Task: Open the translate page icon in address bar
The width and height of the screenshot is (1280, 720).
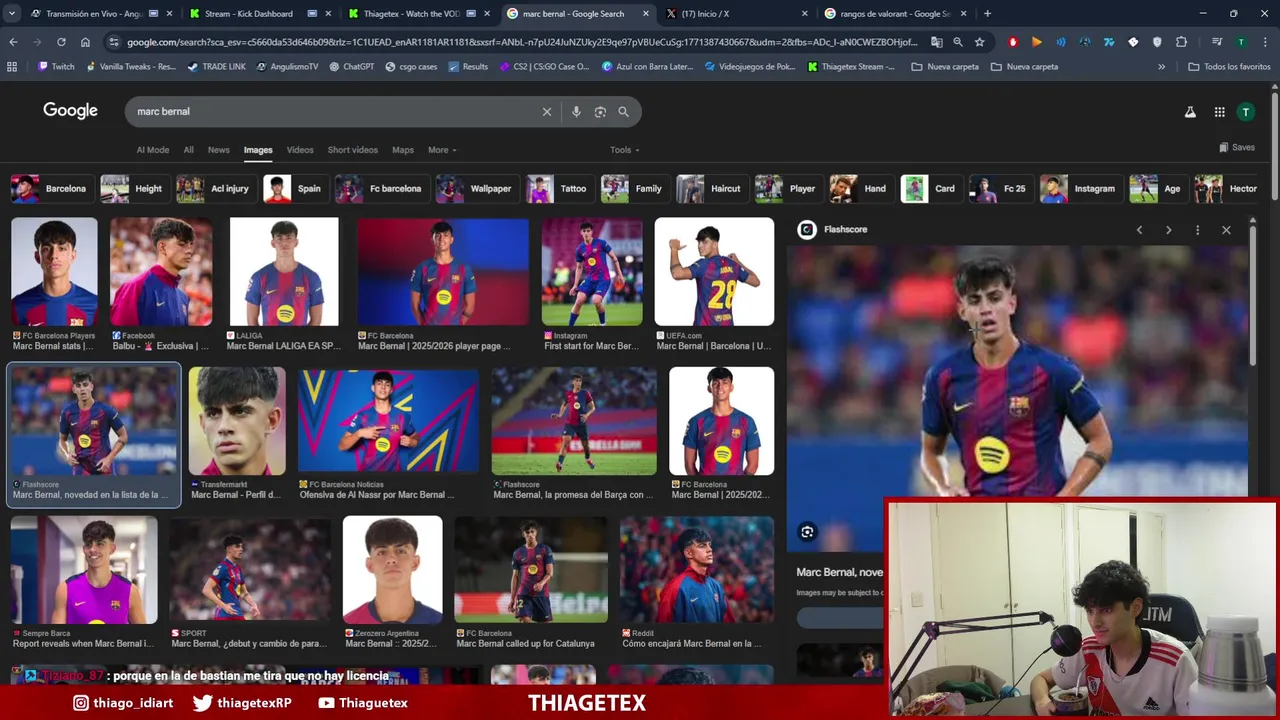Action: 936,42
